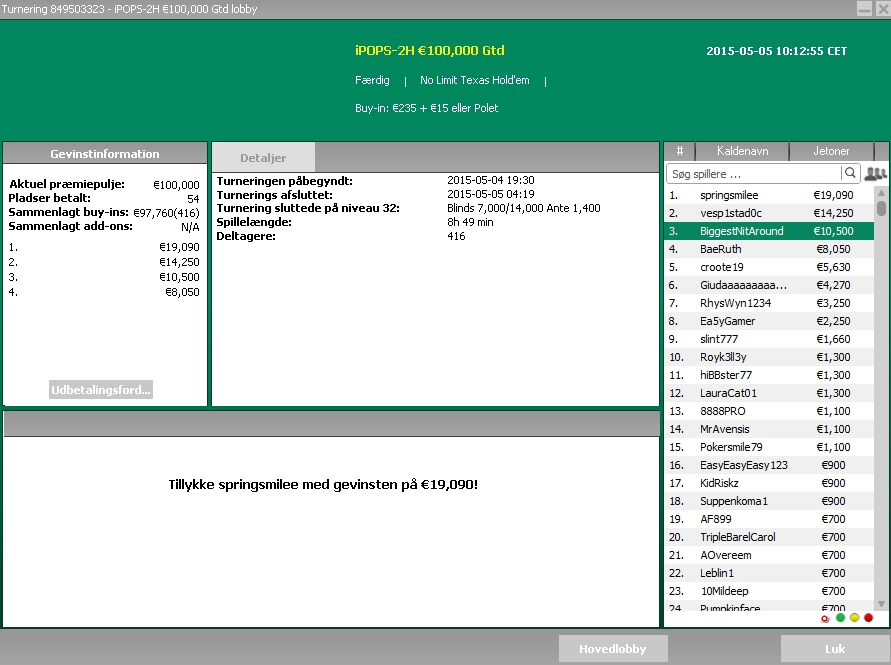Click Blinds 7,000/14,000 Ante 1,400 text
This screenshot has width=891, height=665.
(523, 208)
